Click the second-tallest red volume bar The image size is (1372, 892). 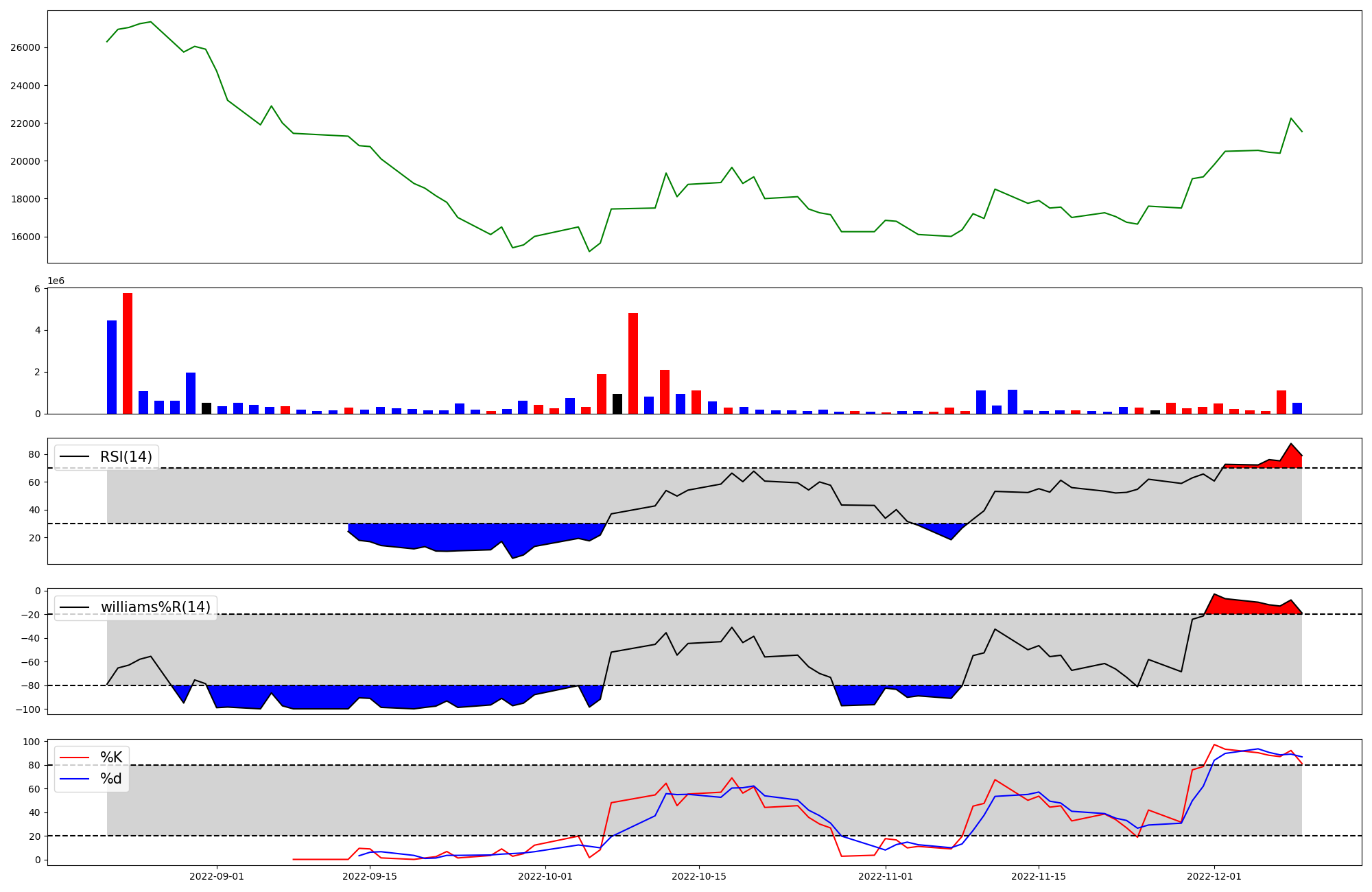633,364
